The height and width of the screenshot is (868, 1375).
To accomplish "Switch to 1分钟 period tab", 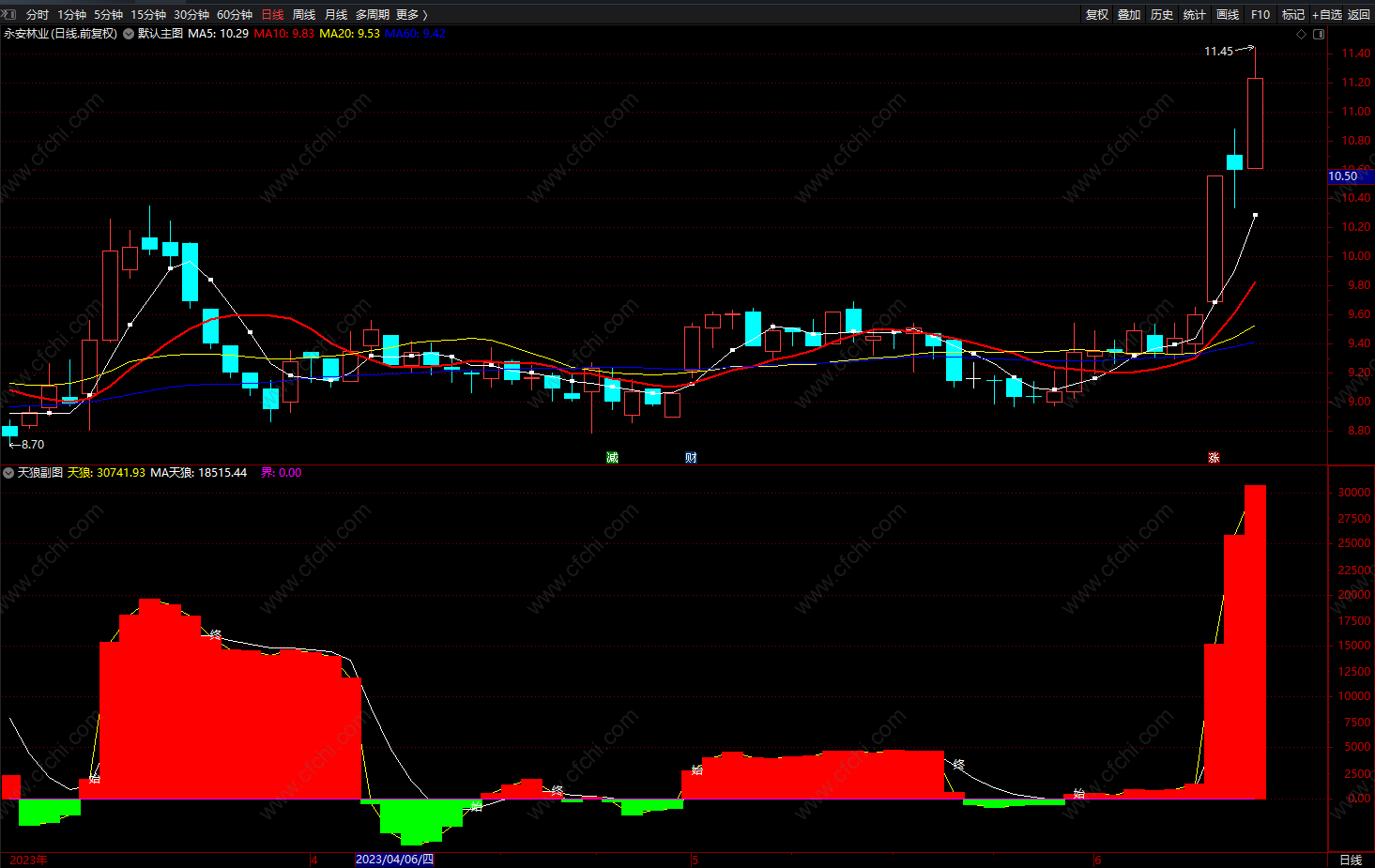I will pyautogui.click(x=71, y=14).
